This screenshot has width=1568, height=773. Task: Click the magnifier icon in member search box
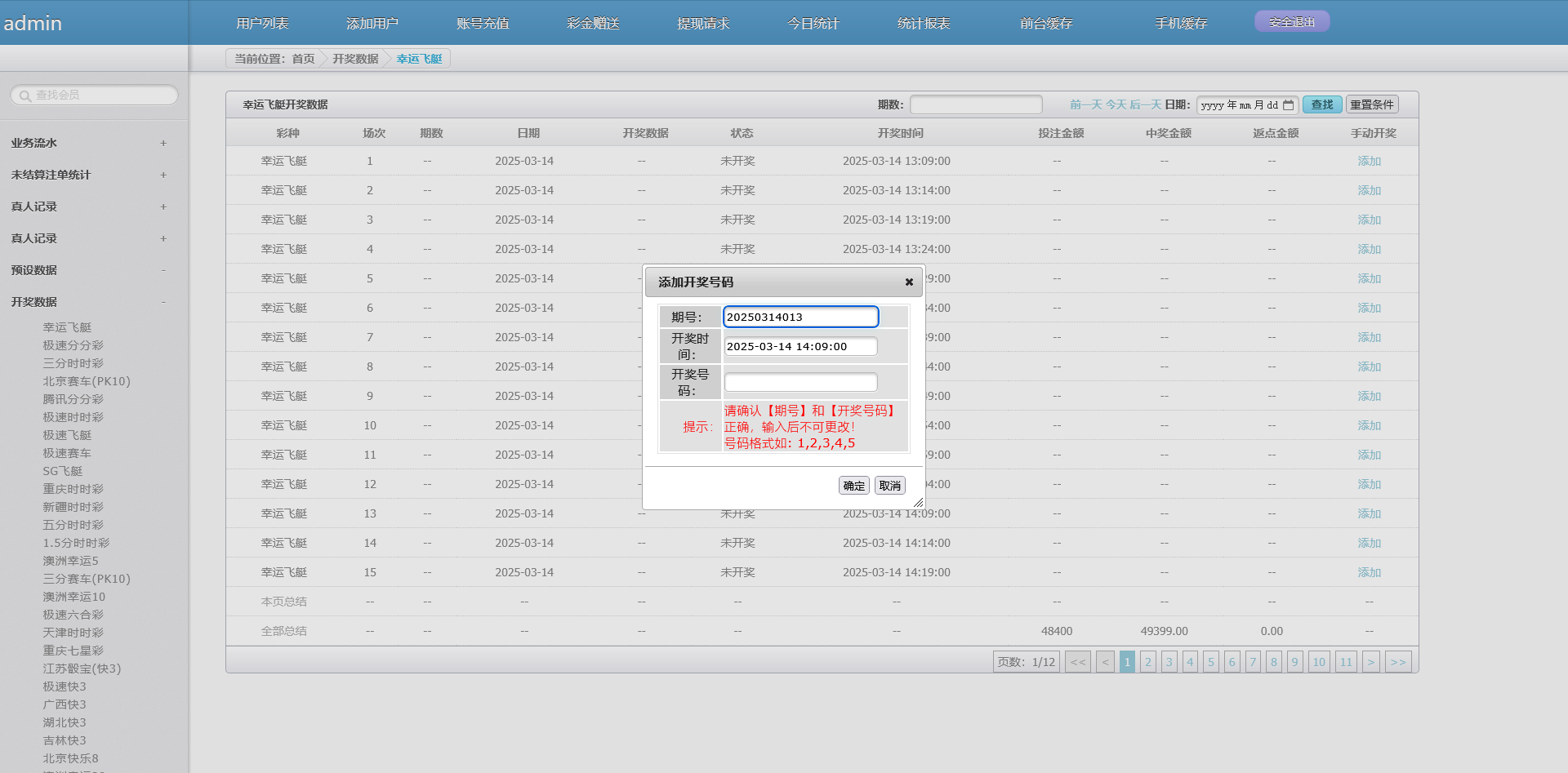tap(24, 95)
